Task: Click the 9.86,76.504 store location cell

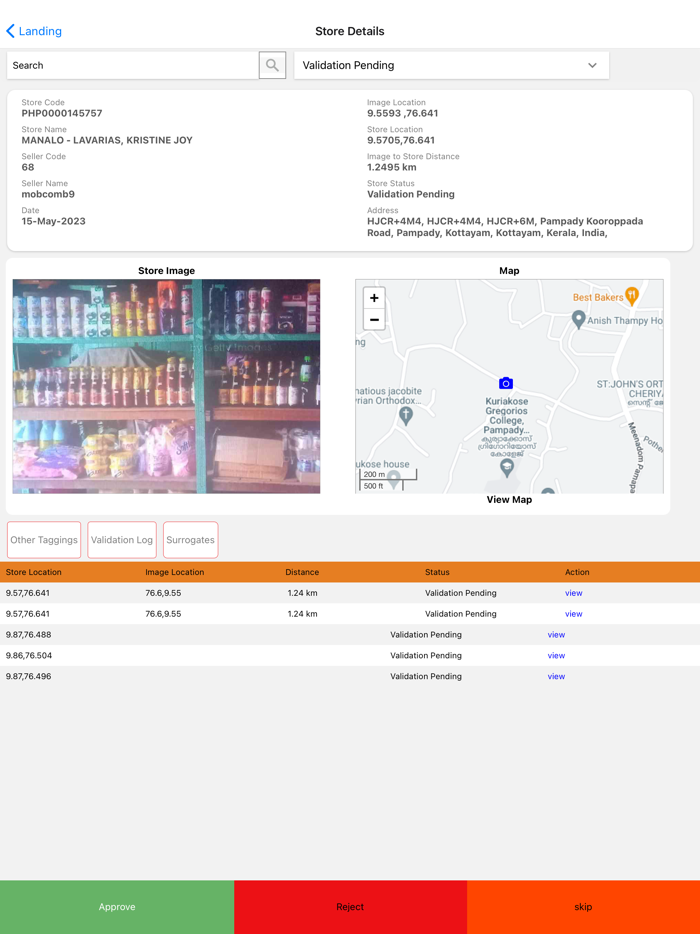Action: click(29, 655)
